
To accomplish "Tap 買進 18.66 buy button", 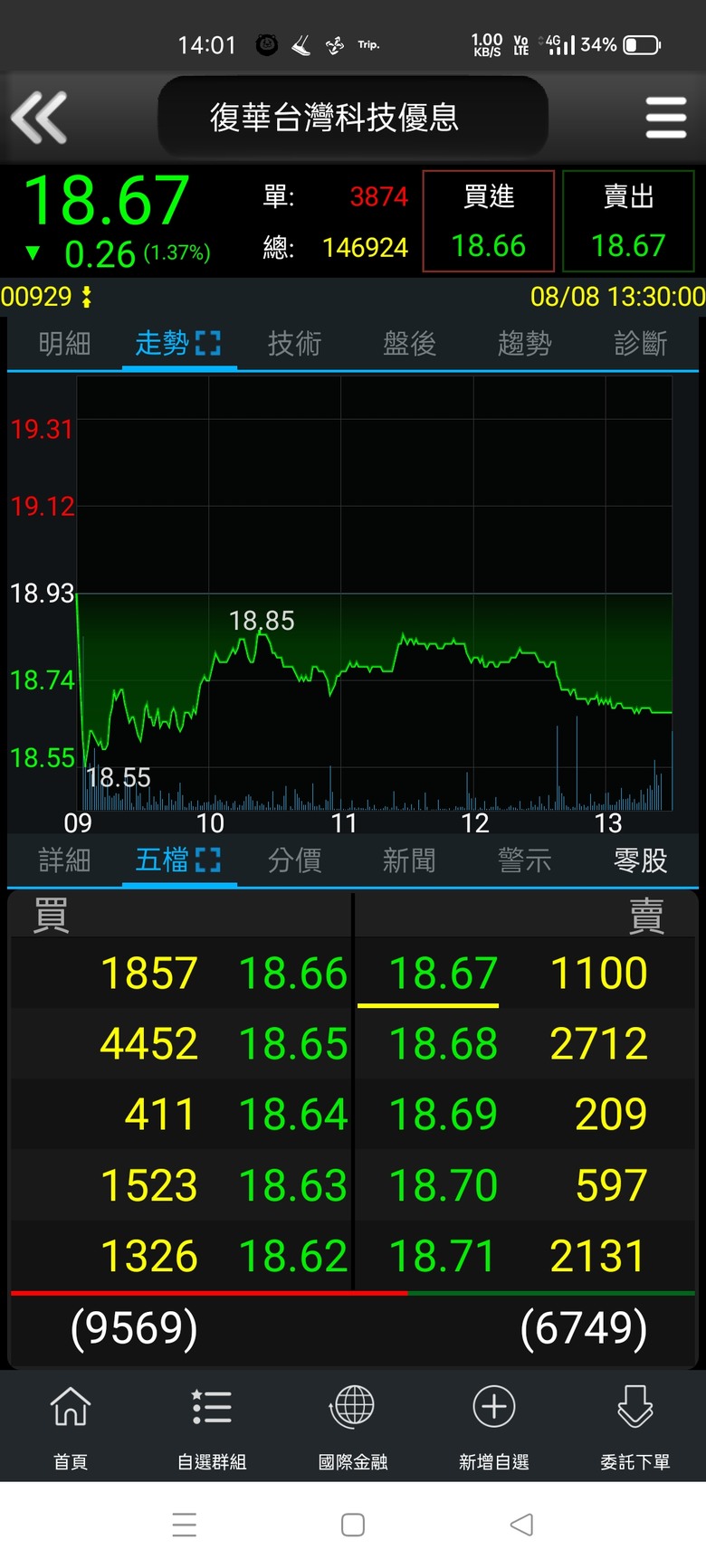I will coord(489,221).
